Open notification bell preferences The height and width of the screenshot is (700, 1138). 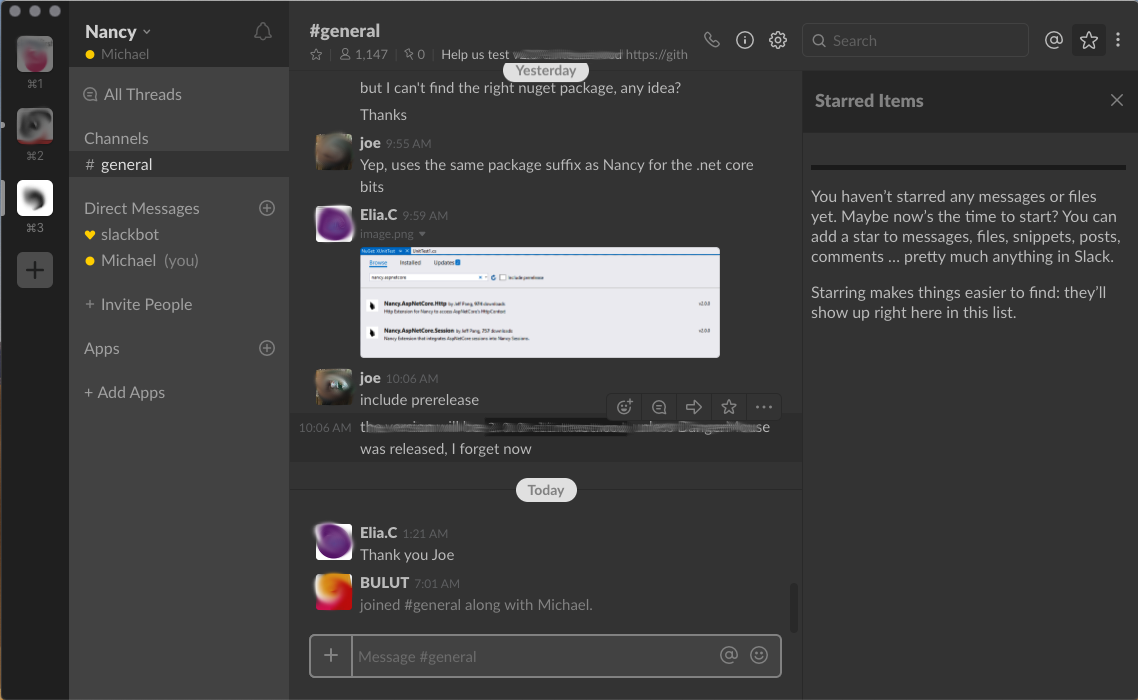[263, 32]
